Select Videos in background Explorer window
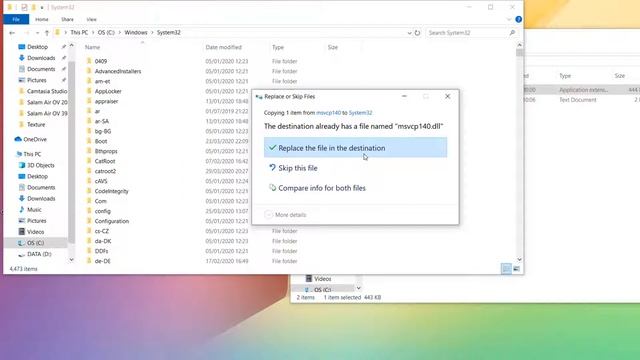 tap(322, 279)
